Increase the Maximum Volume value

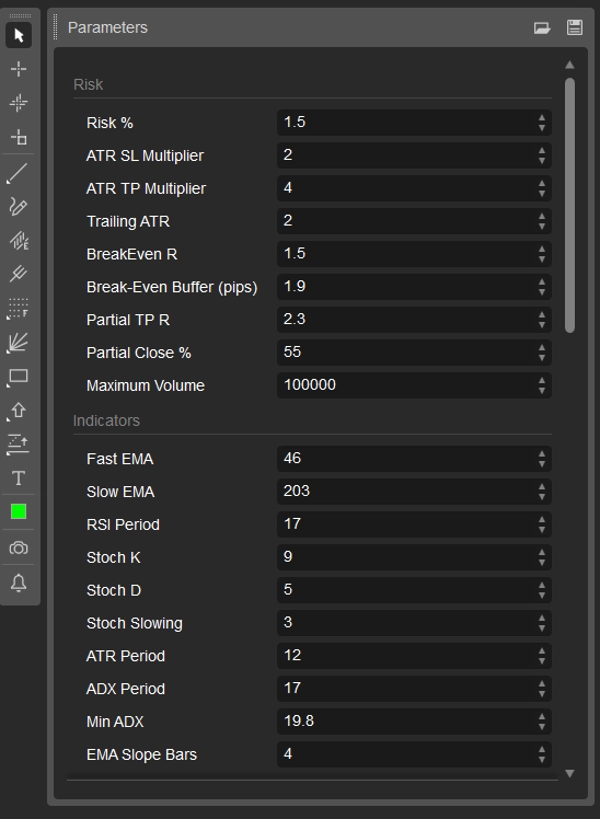pos(542,381)
